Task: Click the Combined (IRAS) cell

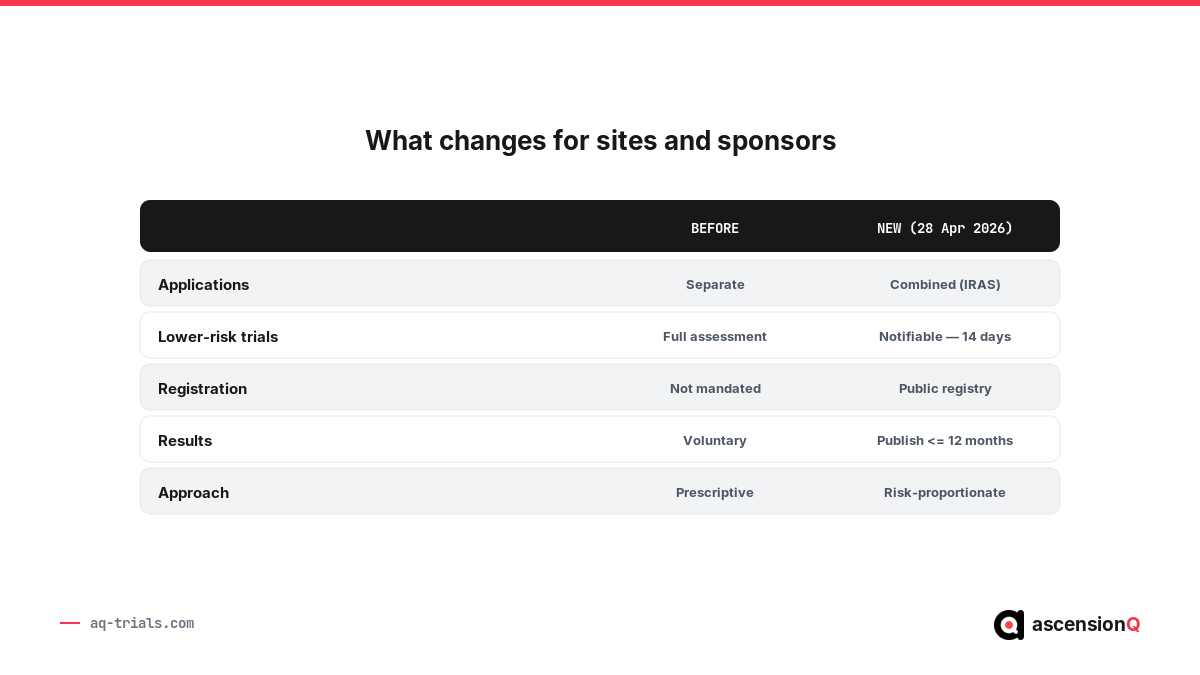Action: (x=945, y=285)
